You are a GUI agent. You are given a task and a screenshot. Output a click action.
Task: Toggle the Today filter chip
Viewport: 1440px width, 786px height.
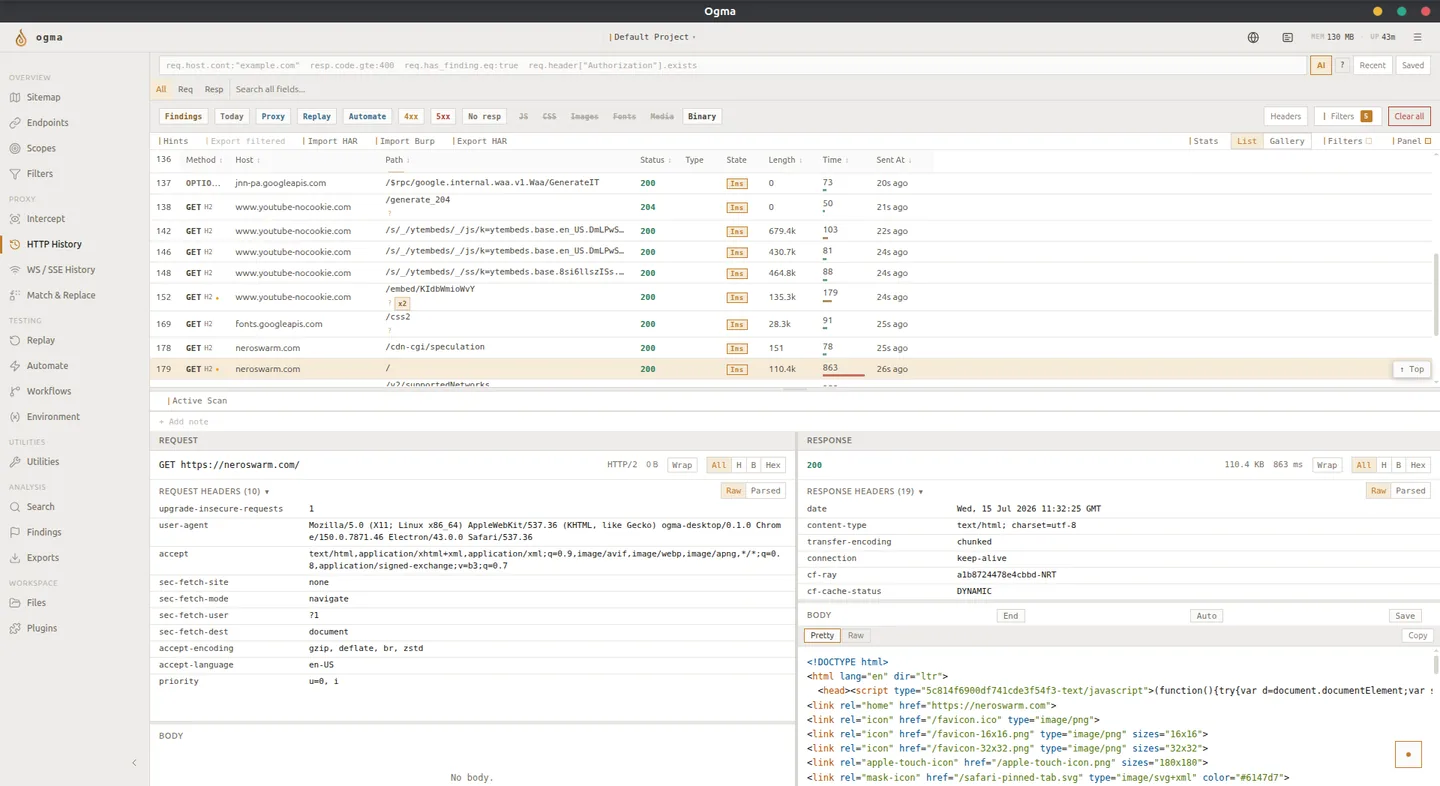coord(232,116)
